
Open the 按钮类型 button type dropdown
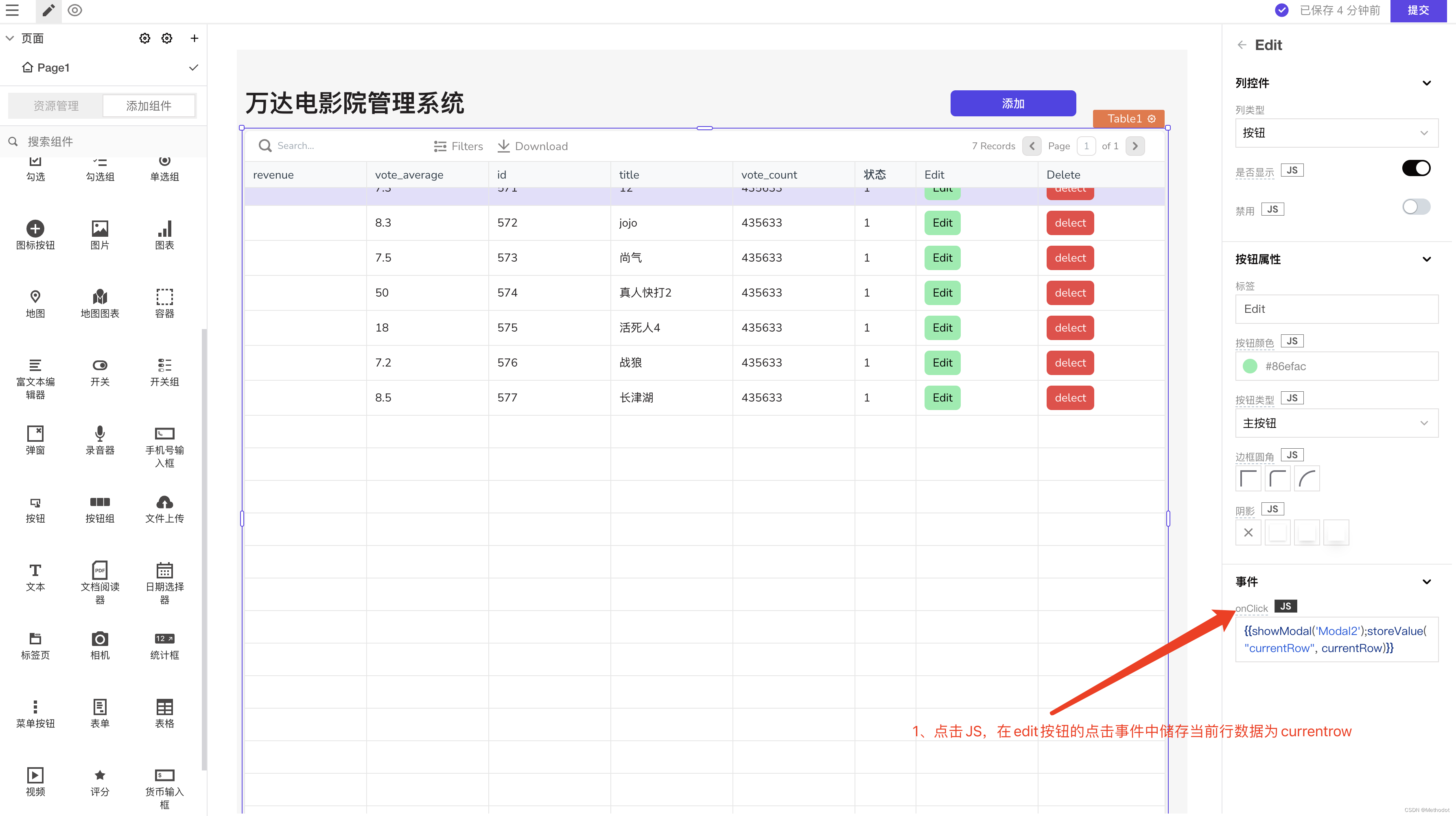[1336, 423]
